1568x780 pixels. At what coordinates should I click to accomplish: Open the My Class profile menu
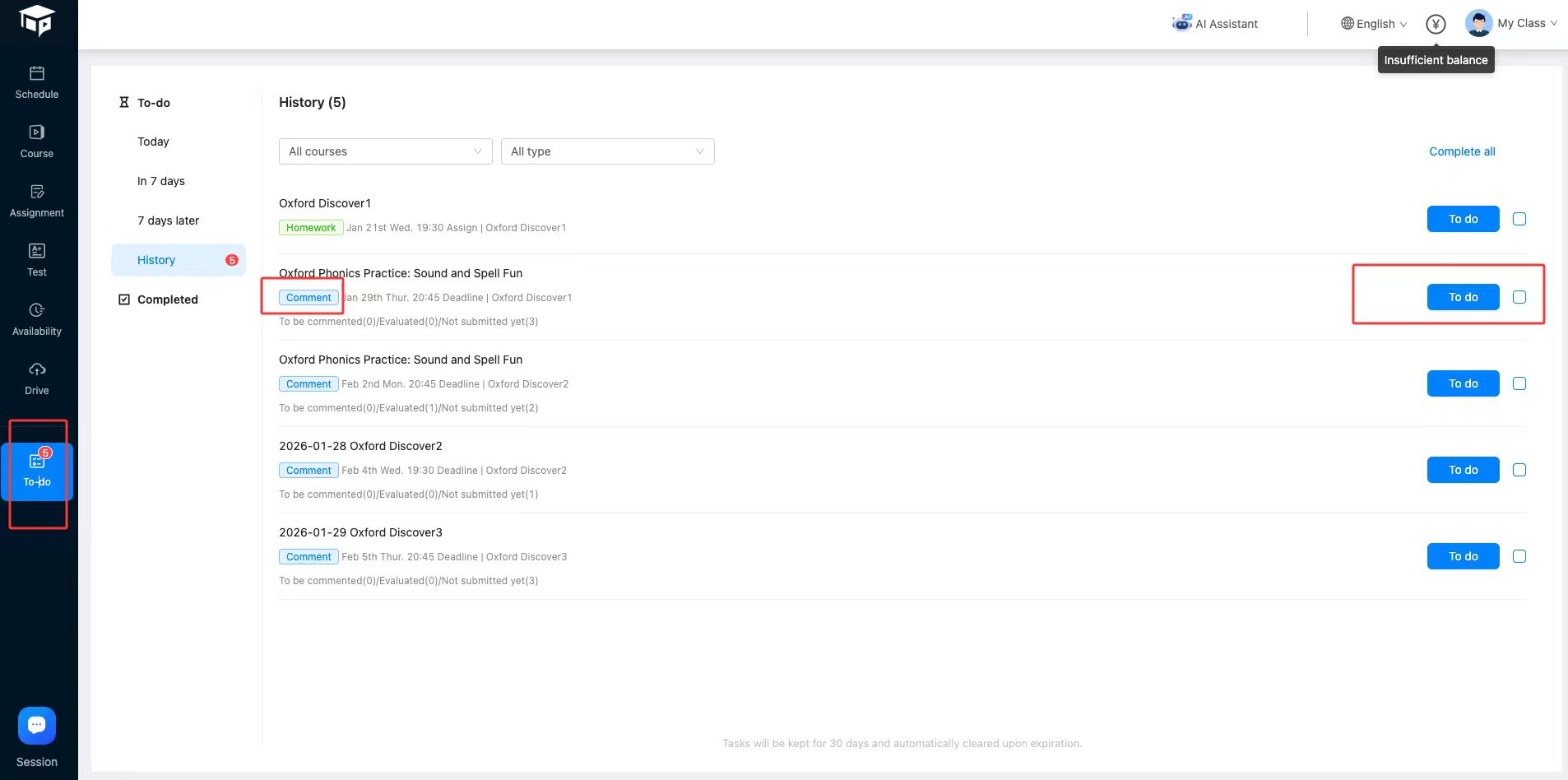point(1511,23)
